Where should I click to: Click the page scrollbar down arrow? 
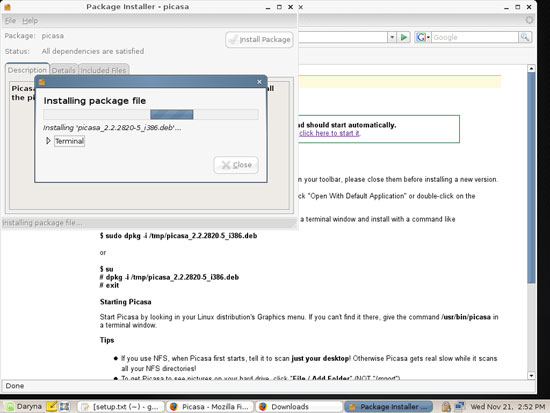(x=531, y=375)
